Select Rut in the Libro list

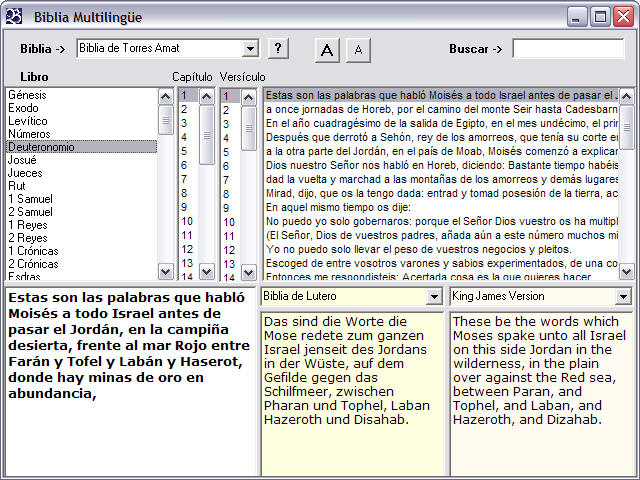82,186
